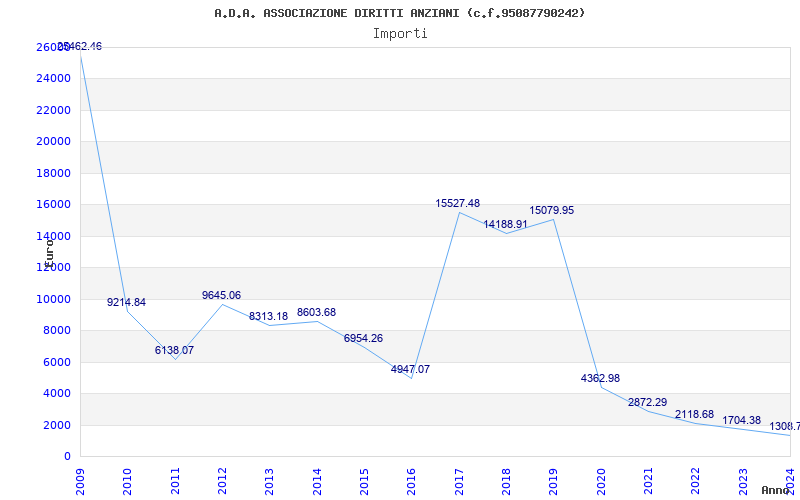
Task: Click the 2020 x-axis year label
Action: [x=601, y=482]
